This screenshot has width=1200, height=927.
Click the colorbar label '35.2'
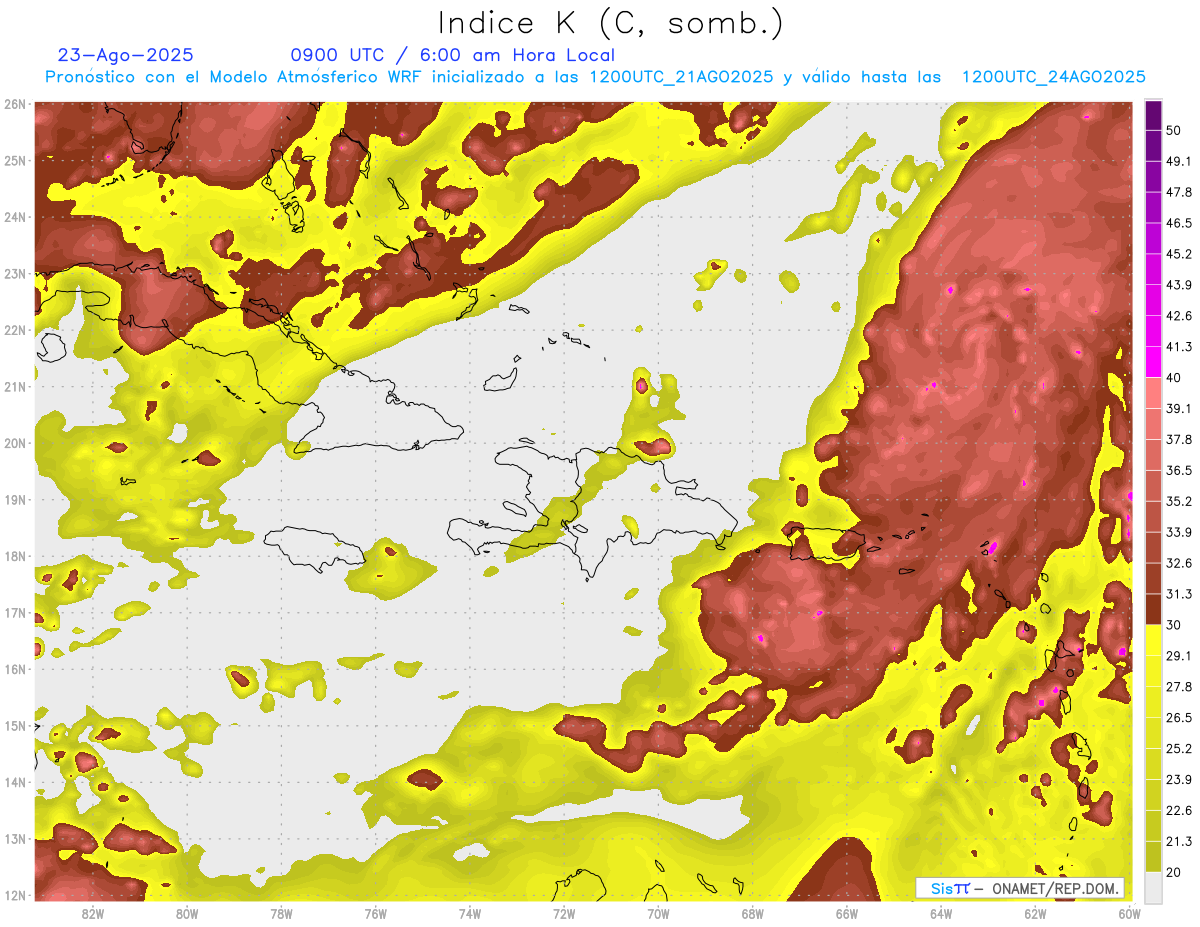coord(1178,501)
